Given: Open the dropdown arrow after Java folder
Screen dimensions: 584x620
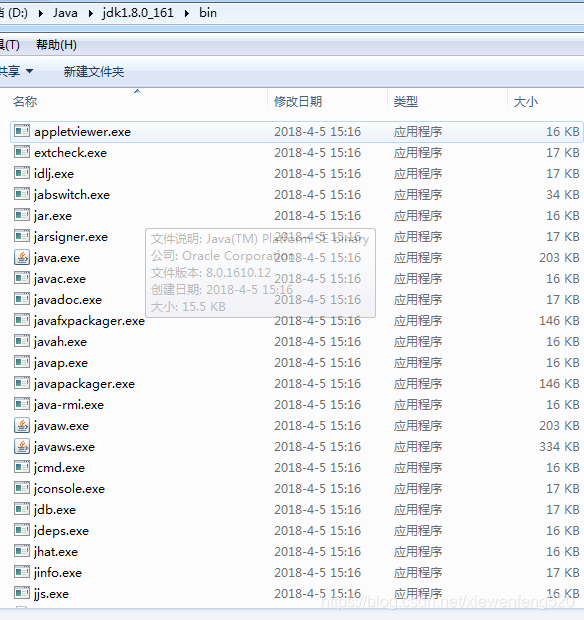Looking at the screenshot, I should (x=91, y=13).
